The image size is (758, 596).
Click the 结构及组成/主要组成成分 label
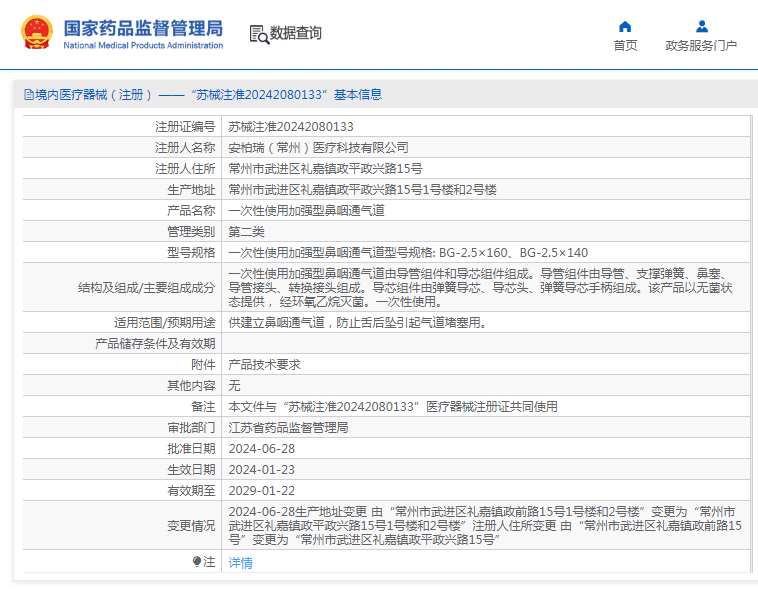[x=146, y=288]
